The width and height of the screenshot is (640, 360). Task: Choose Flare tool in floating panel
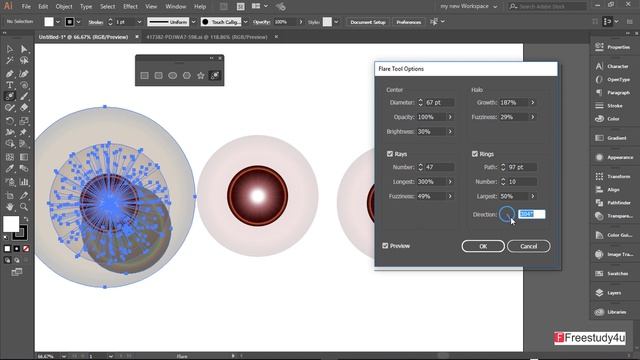(215, 76)
